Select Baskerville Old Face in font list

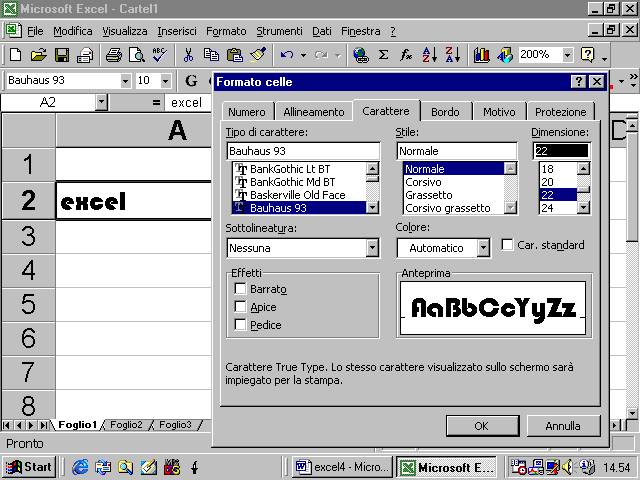tap(298, 195)
